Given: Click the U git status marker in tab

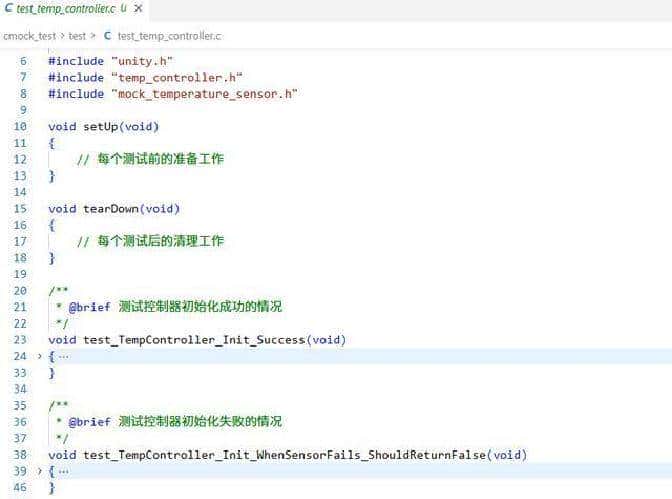Looking at the screenshot, I should [124, 8].
